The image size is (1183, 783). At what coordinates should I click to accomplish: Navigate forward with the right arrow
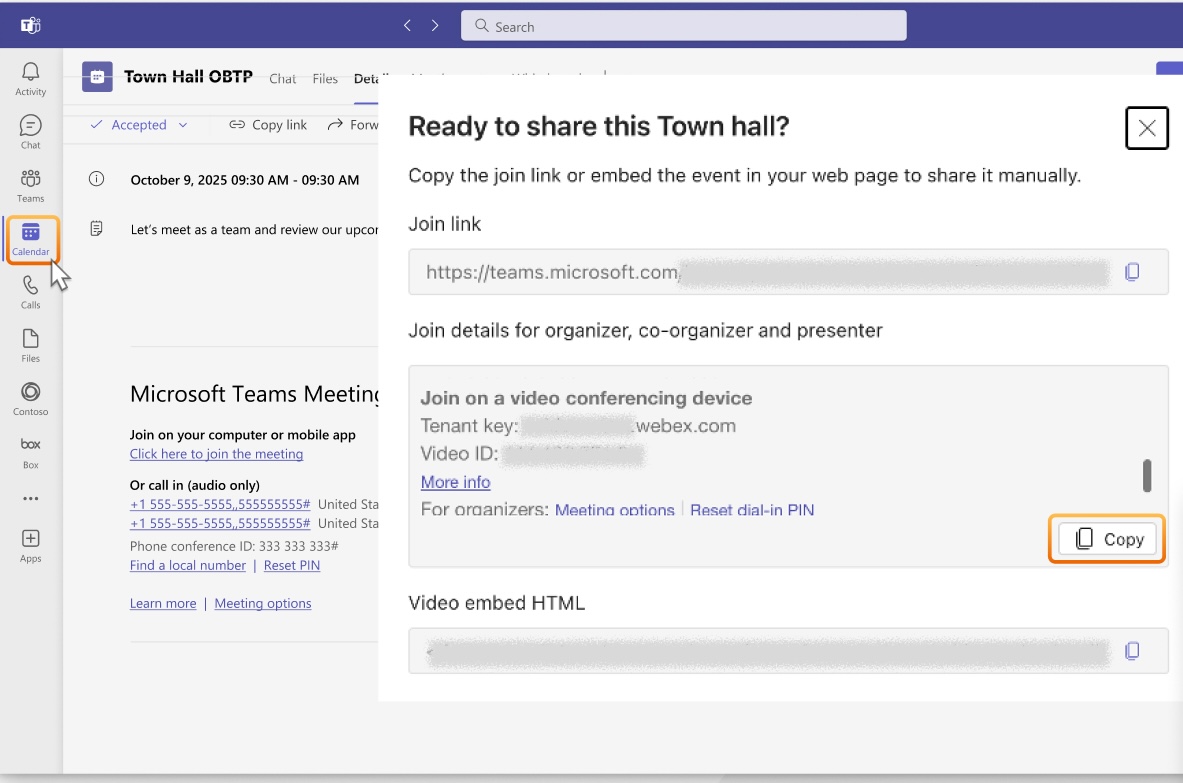435,26
